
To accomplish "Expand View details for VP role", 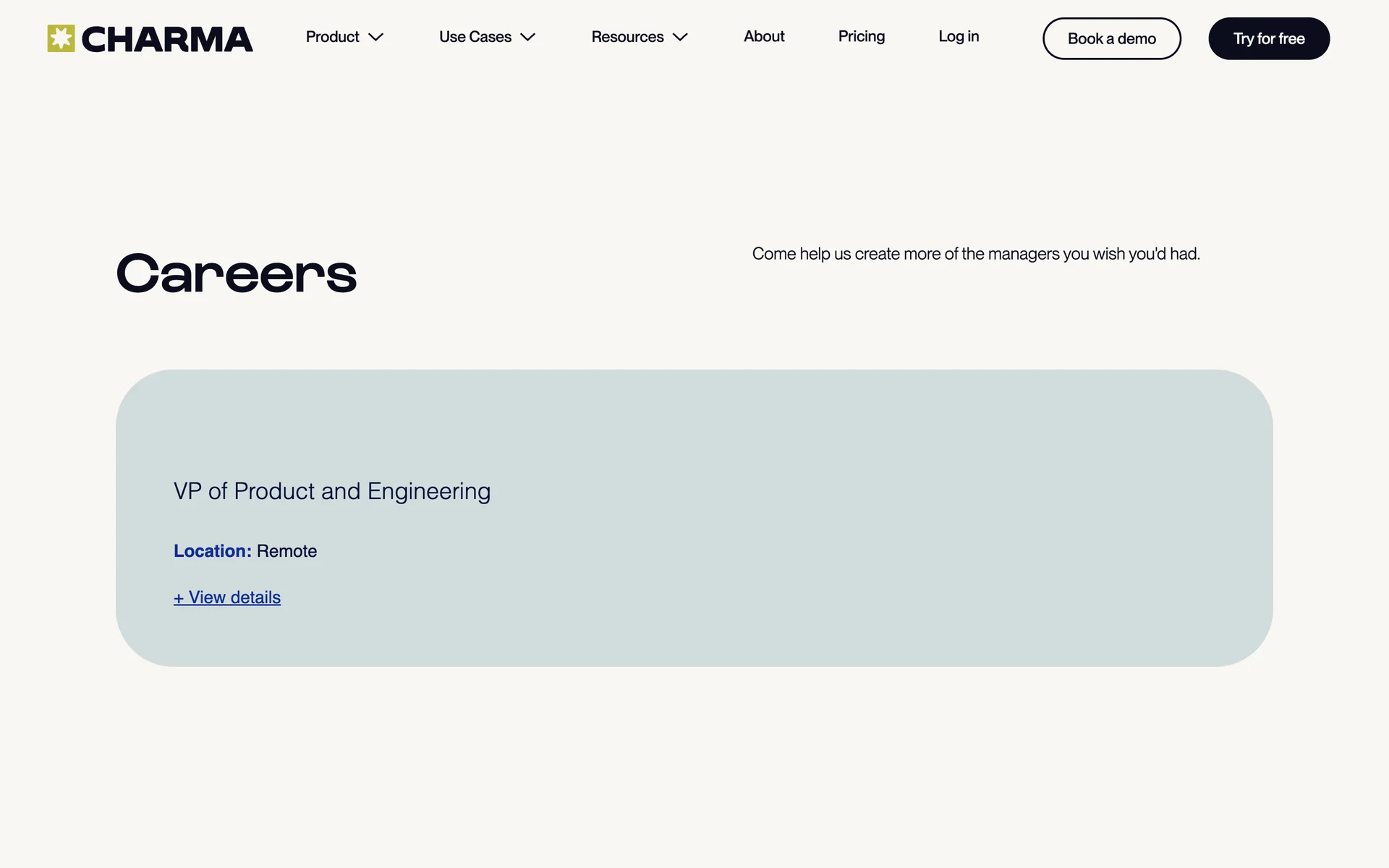I will 234,597.
